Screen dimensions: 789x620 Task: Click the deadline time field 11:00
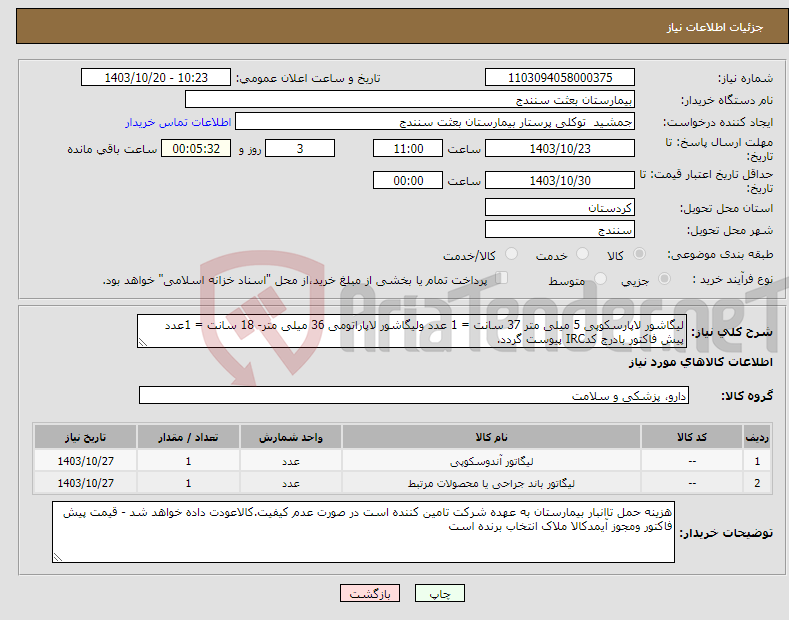408,148
